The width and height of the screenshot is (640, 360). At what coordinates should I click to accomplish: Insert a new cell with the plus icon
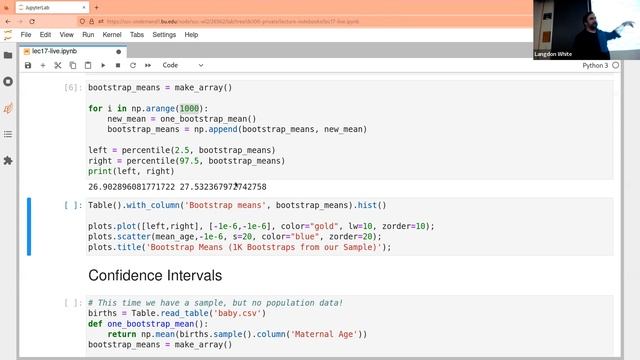point(43,65)
